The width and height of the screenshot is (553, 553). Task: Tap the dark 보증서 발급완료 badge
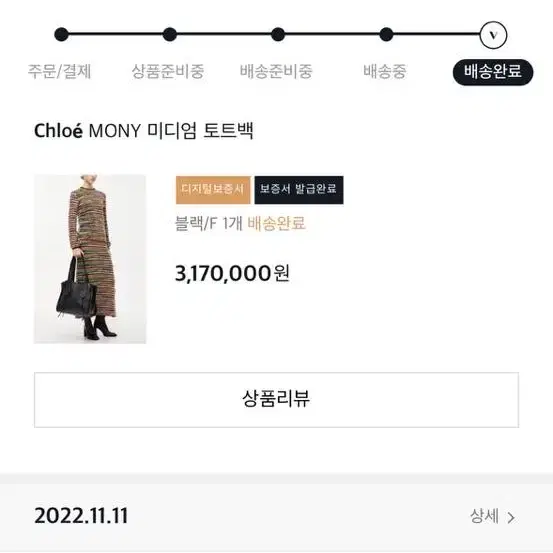click(299, 190)
